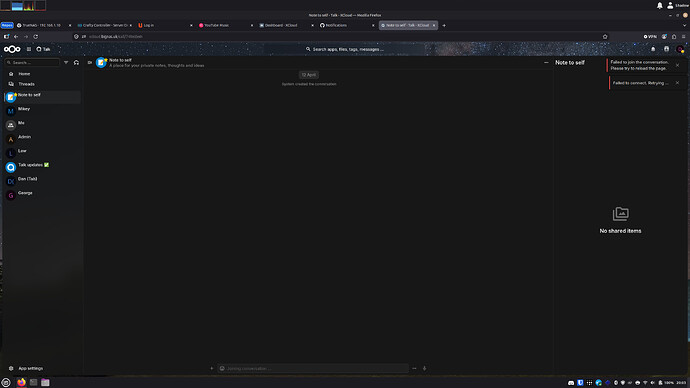Open the file manager in the taskbar

pyautogui.click(x=45, y=382)
